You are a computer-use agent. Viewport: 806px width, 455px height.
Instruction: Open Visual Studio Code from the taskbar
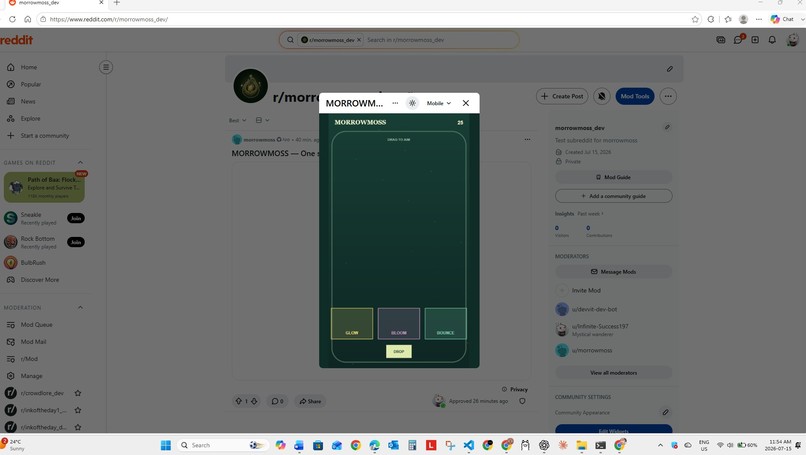click(469, 445)
